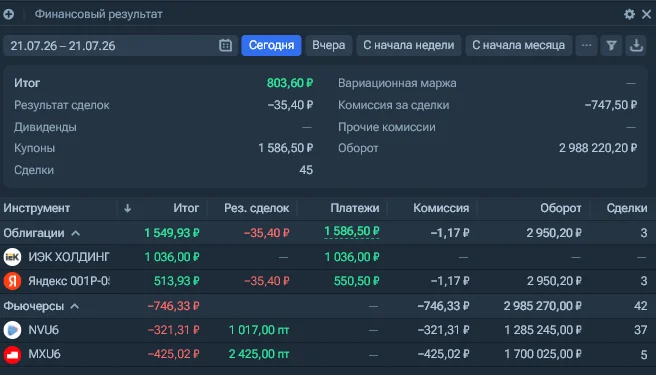This screenshot has height=375, width=656.
Task: Sort by Комиссия column header
Action: [441, 208]
